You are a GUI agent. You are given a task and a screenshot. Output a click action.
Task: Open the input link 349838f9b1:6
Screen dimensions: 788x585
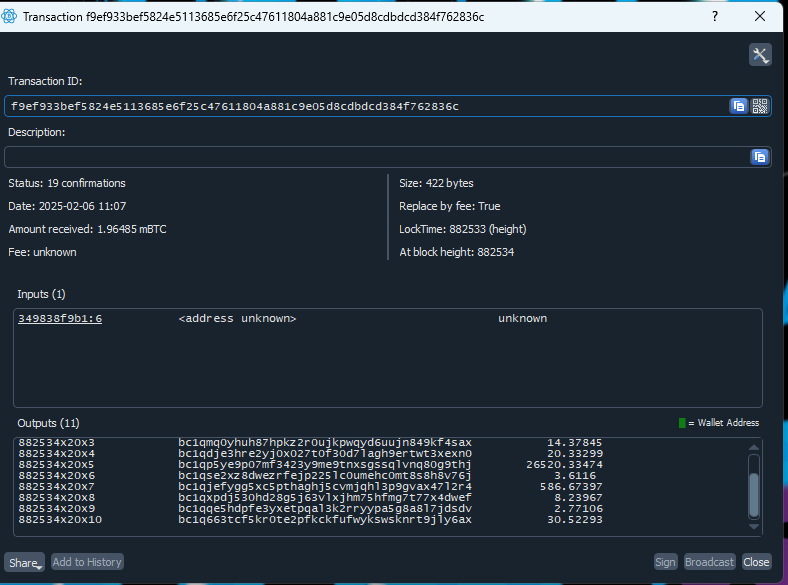(x=60, y=318)
